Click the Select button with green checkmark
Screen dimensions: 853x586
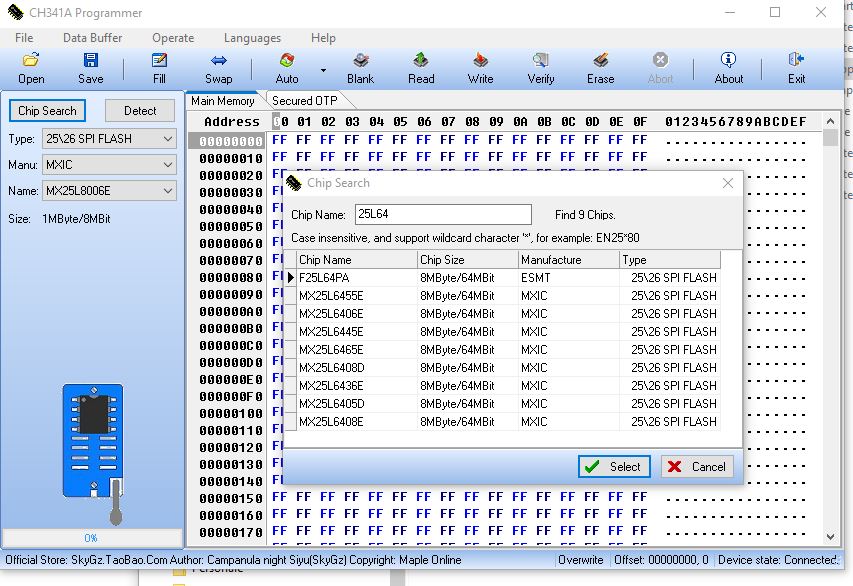click(614, 467)
